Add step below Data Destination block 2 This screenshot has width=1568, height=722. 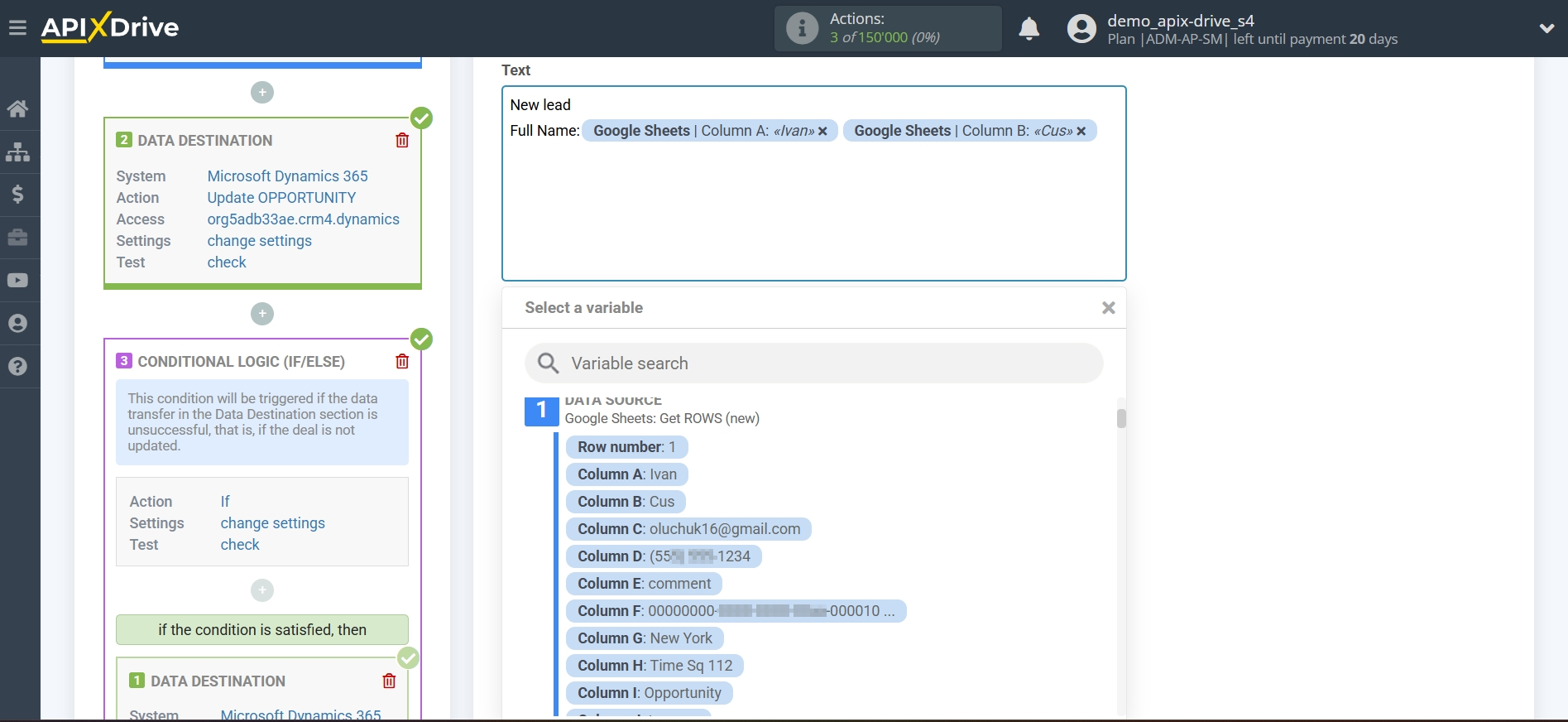click(262, 314)
